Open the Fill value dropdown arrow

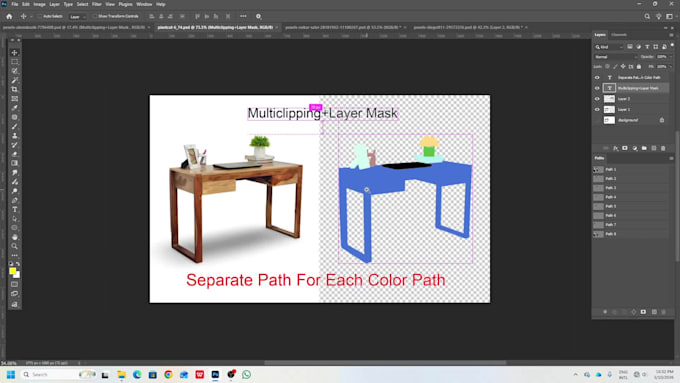[x=670, y=67]
